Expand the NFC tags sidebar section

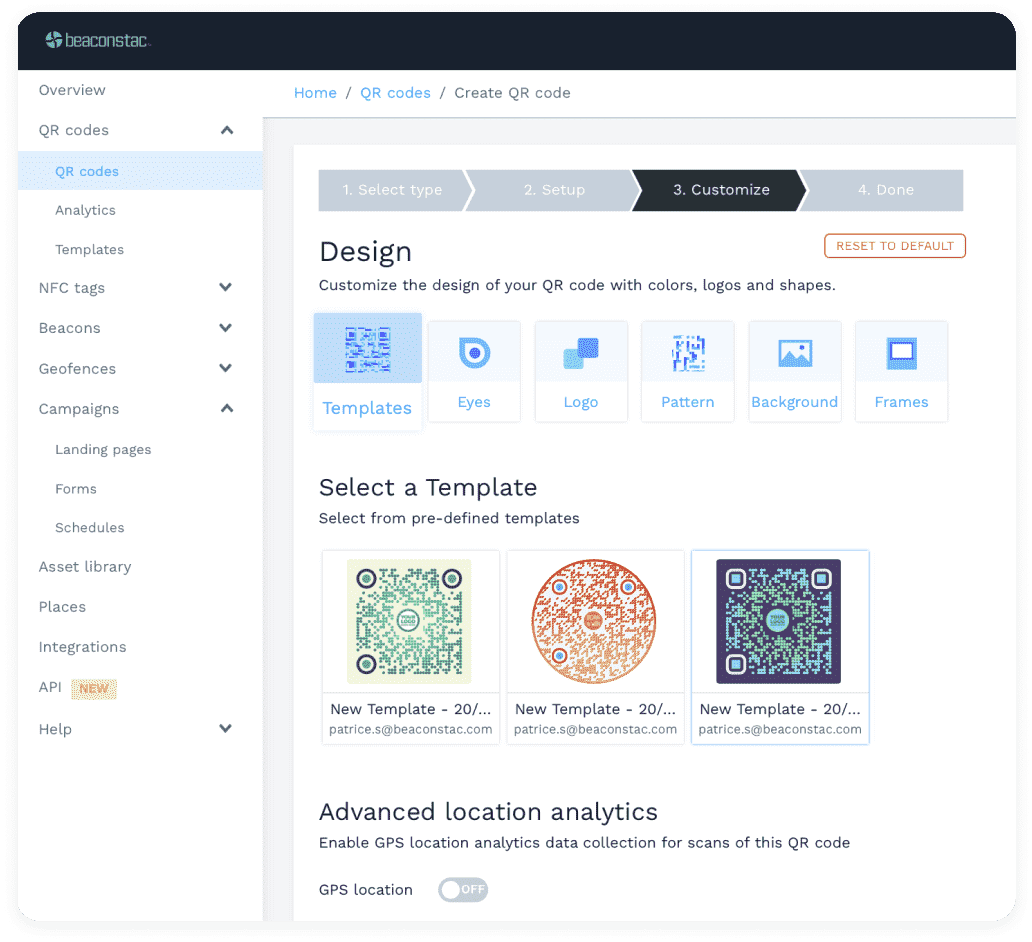[226, 287]
